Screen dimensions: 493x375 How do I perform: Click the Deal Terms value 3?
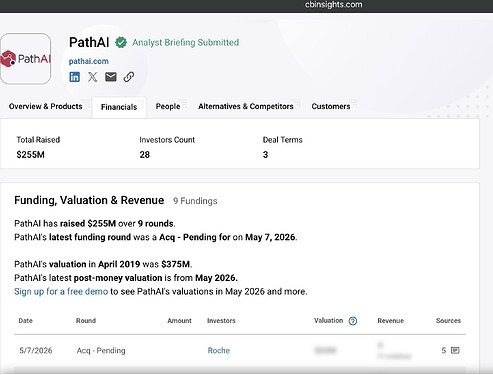(265, 155)
